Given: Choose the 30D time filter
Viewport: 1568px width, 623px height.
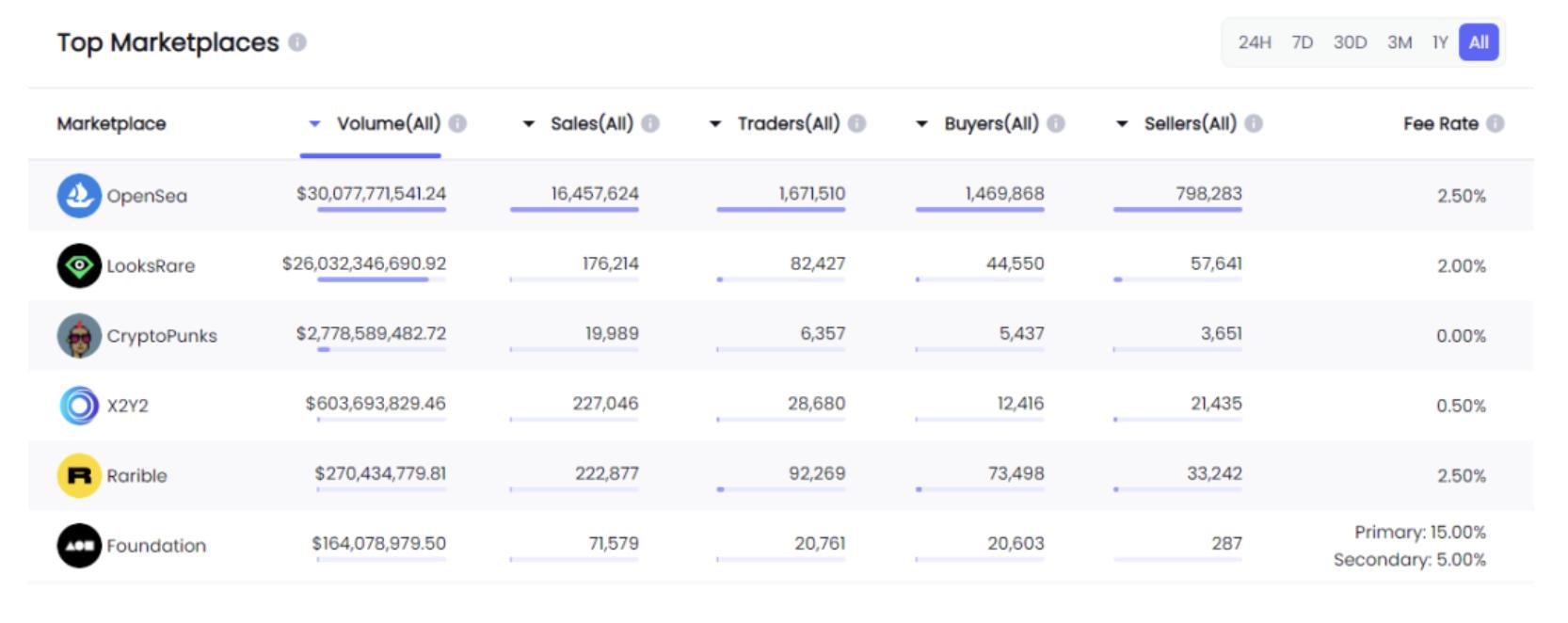Looking at the screenshot, I should 1350,42.
